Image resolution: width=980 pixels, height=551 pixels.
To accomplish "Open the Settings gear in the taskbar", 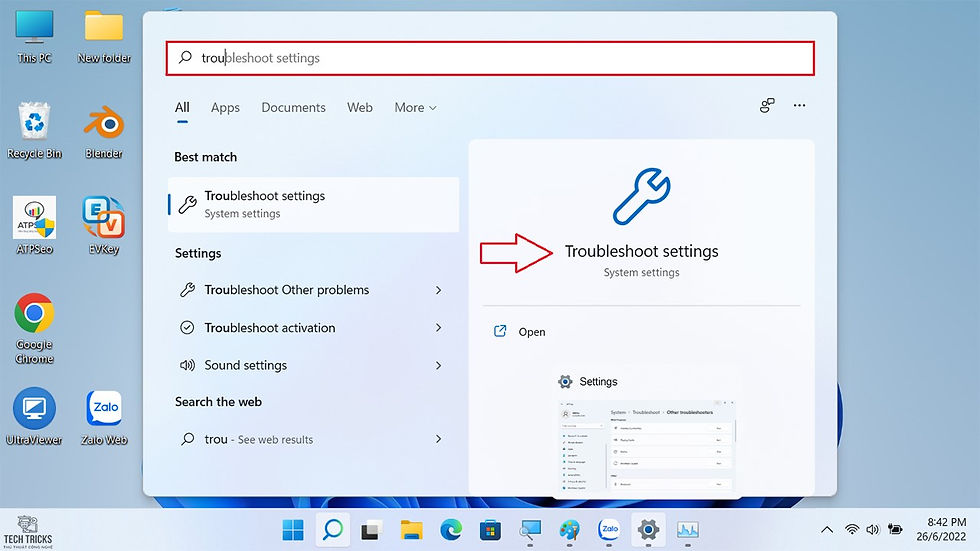I will (x=648, y=530).
